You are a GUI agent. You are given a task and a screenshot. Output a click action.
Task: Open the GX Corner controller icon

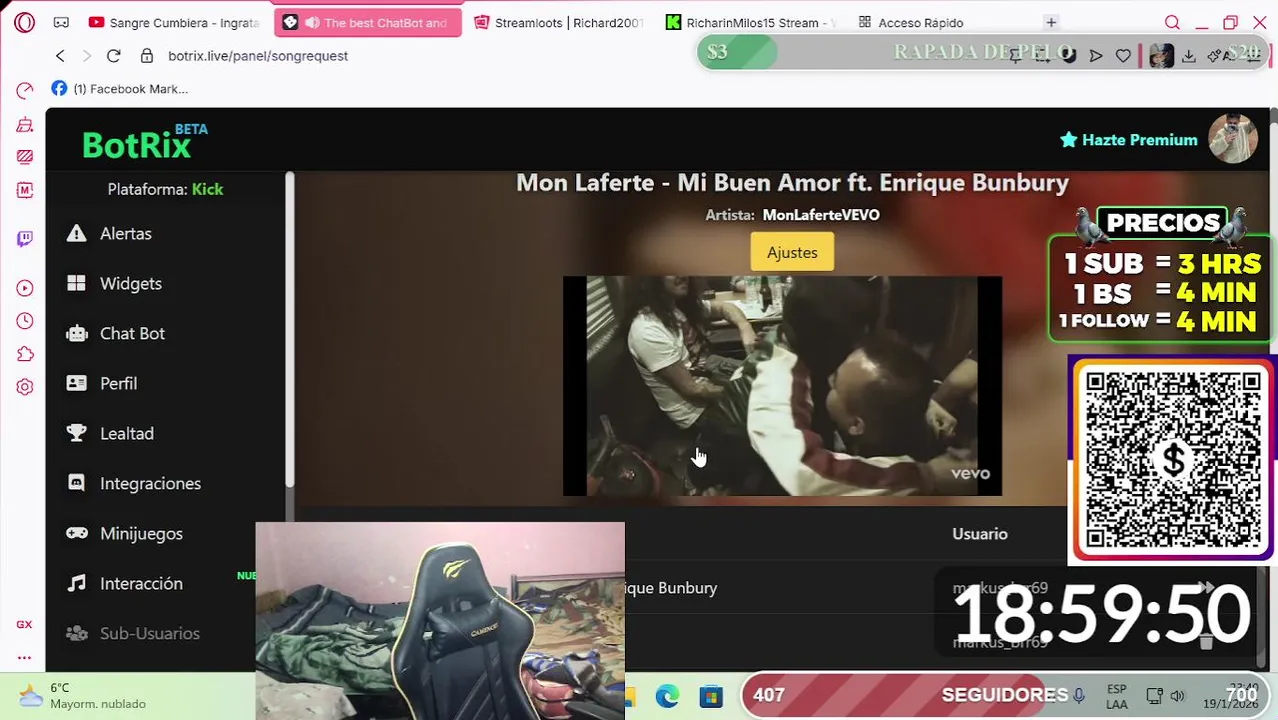(61, 22)
